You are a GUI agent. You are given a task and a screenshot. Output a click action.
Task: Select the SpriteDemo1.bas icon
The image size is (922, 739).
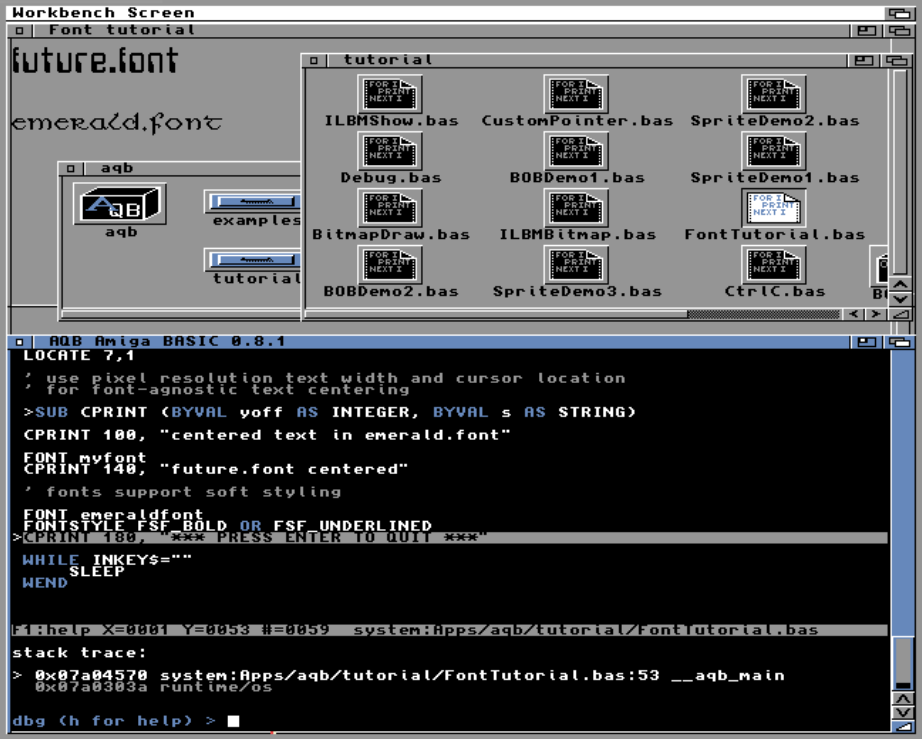coord(773,151)
